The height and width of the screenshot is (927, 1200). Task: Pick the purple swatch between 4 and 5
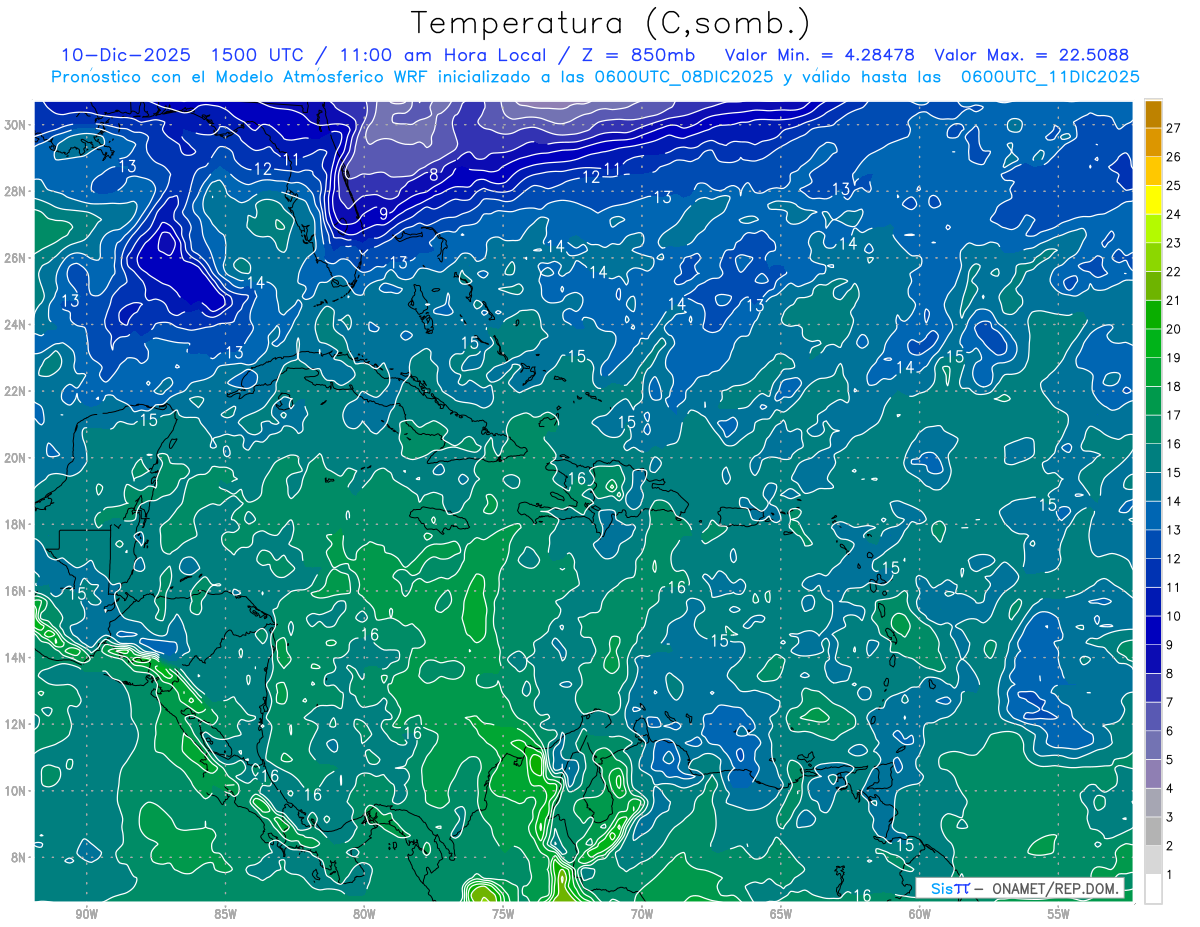point(1153,774)
